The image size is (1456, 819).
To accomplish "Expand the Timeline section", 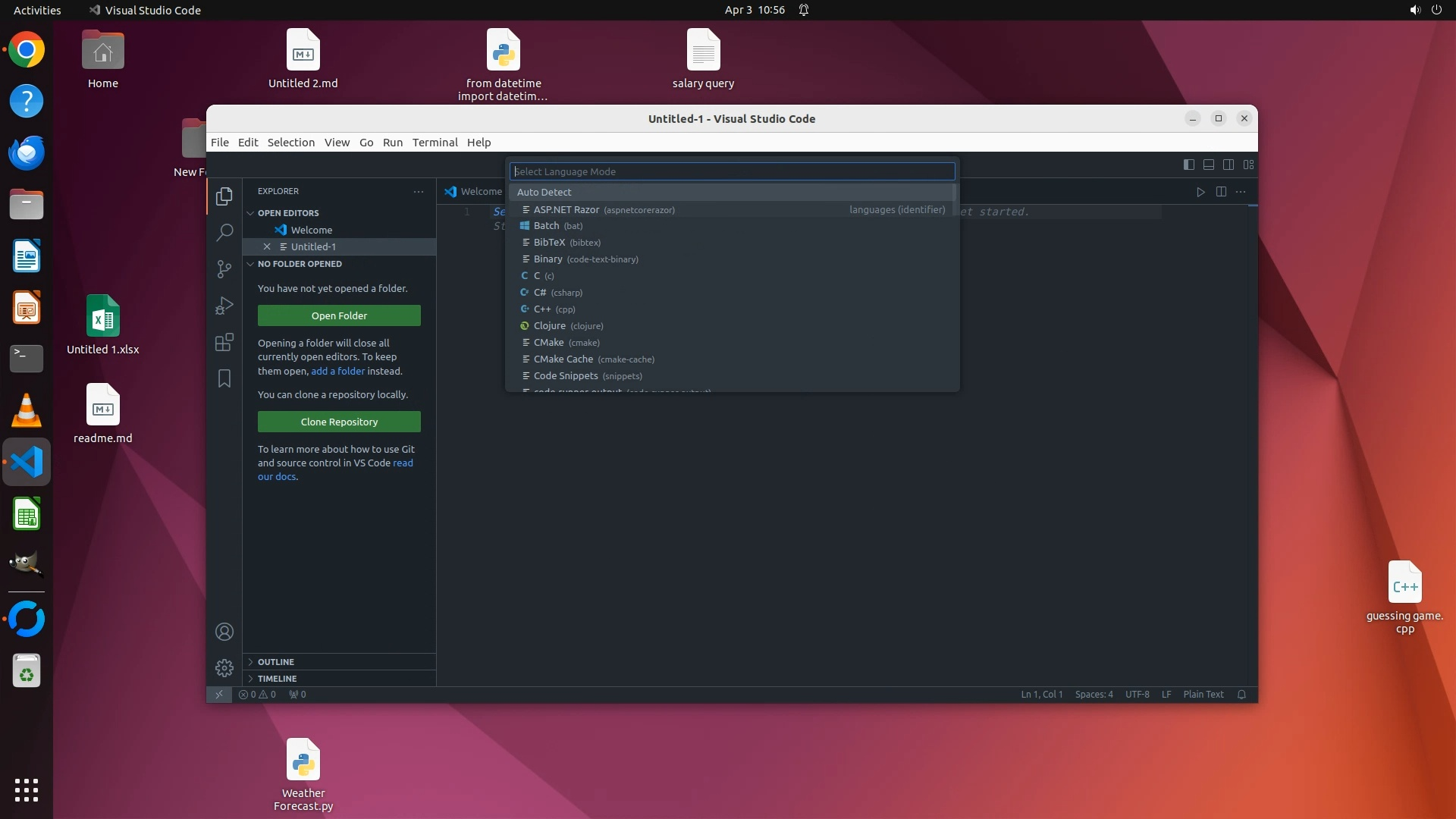I will click(277, 679).
